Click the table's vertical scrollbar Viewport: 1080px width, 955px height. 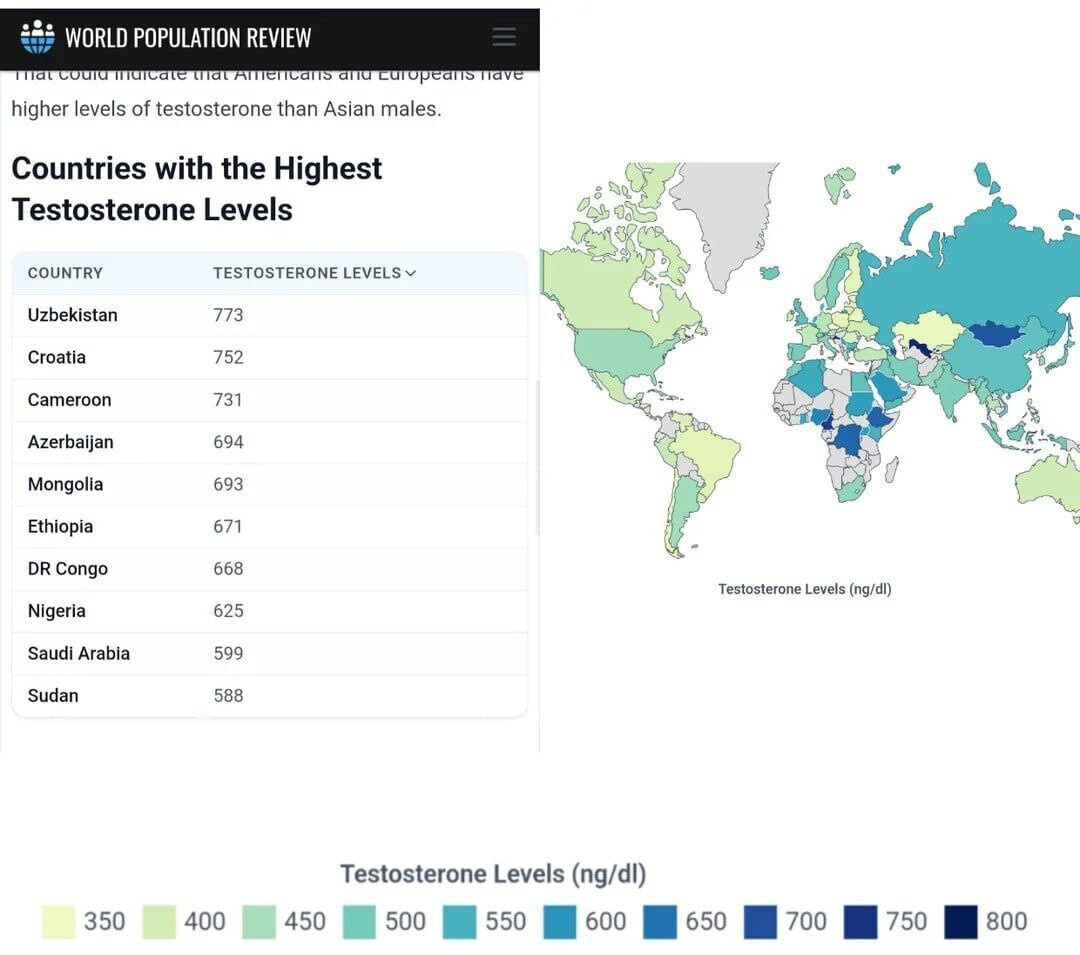click(537, 457)
